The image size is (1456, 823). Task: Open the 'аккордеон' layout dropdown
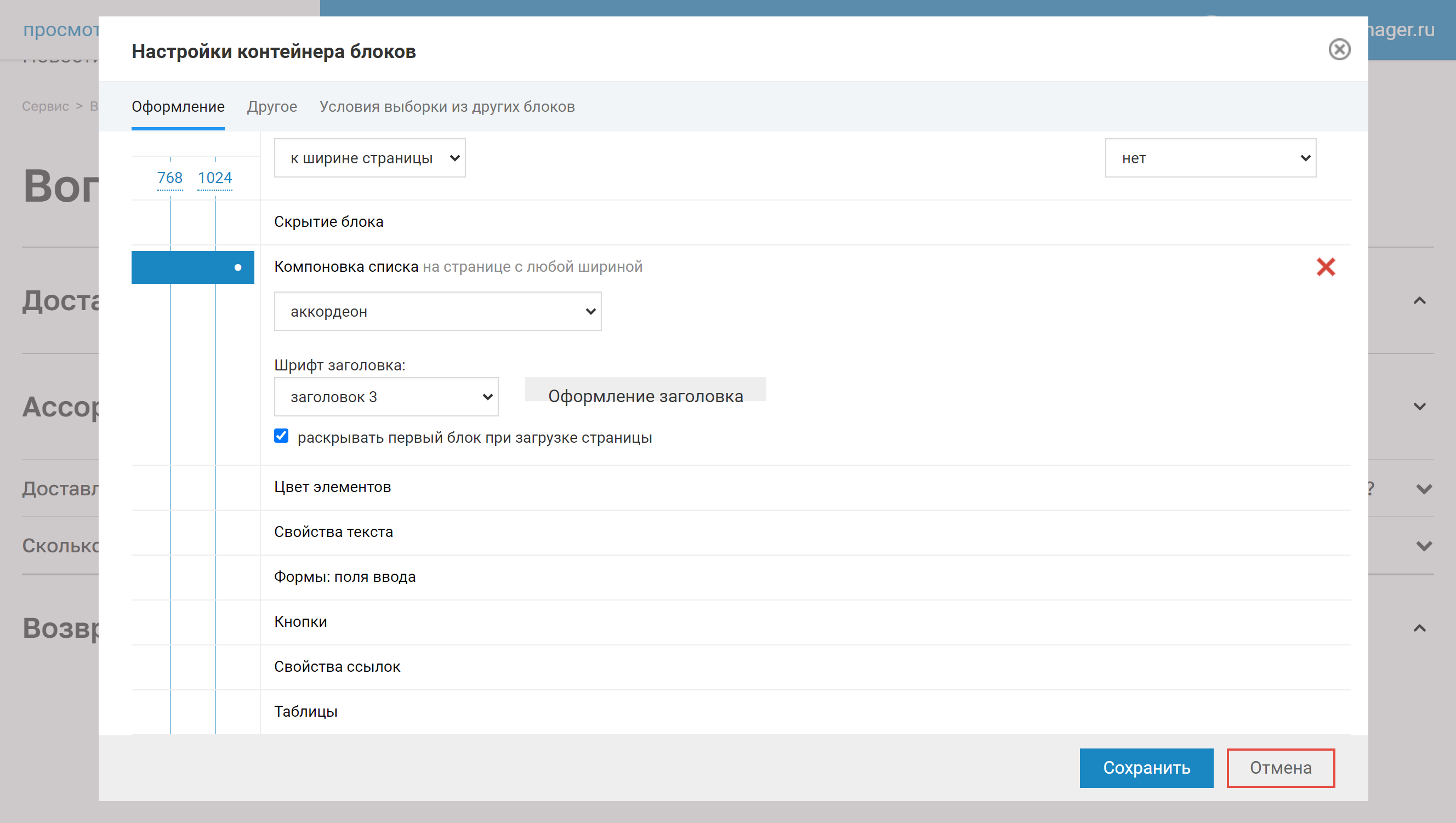(x=437, y=311)
